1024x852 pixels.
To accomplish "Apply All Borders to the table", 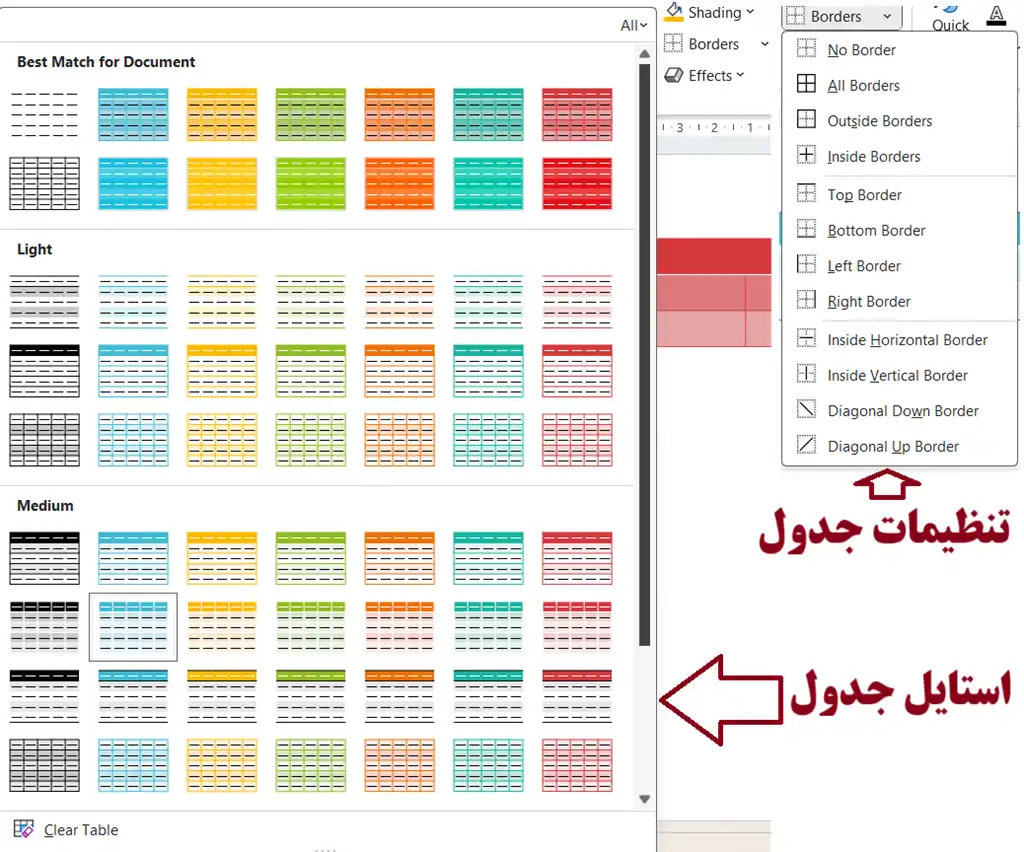I will tap(862, 85).
